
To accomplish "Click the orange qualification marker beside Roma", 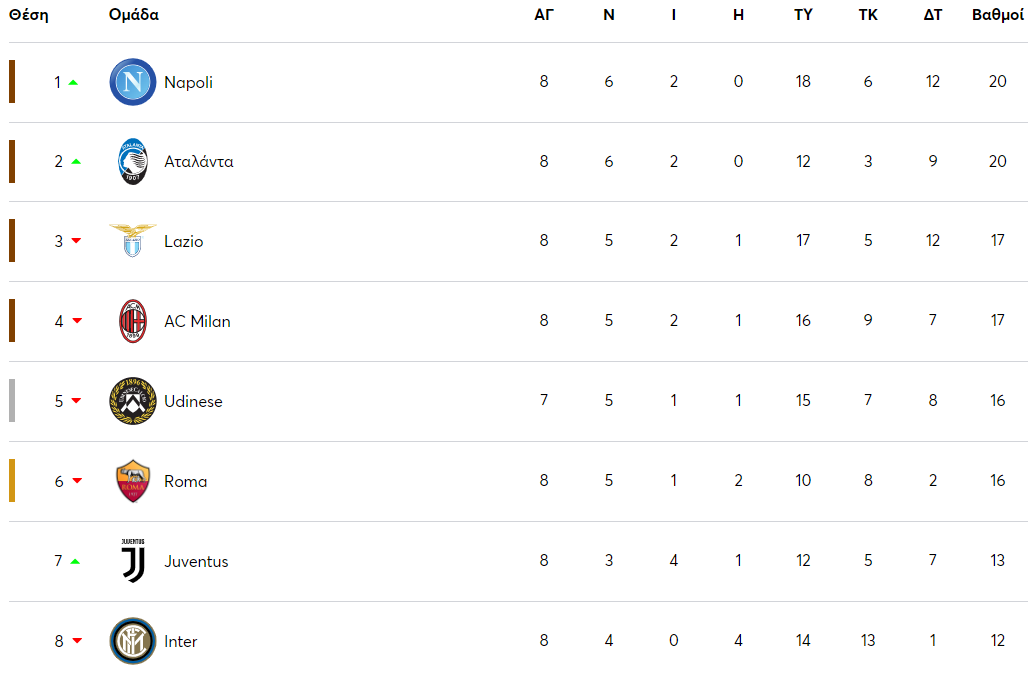I will (12, 481).
